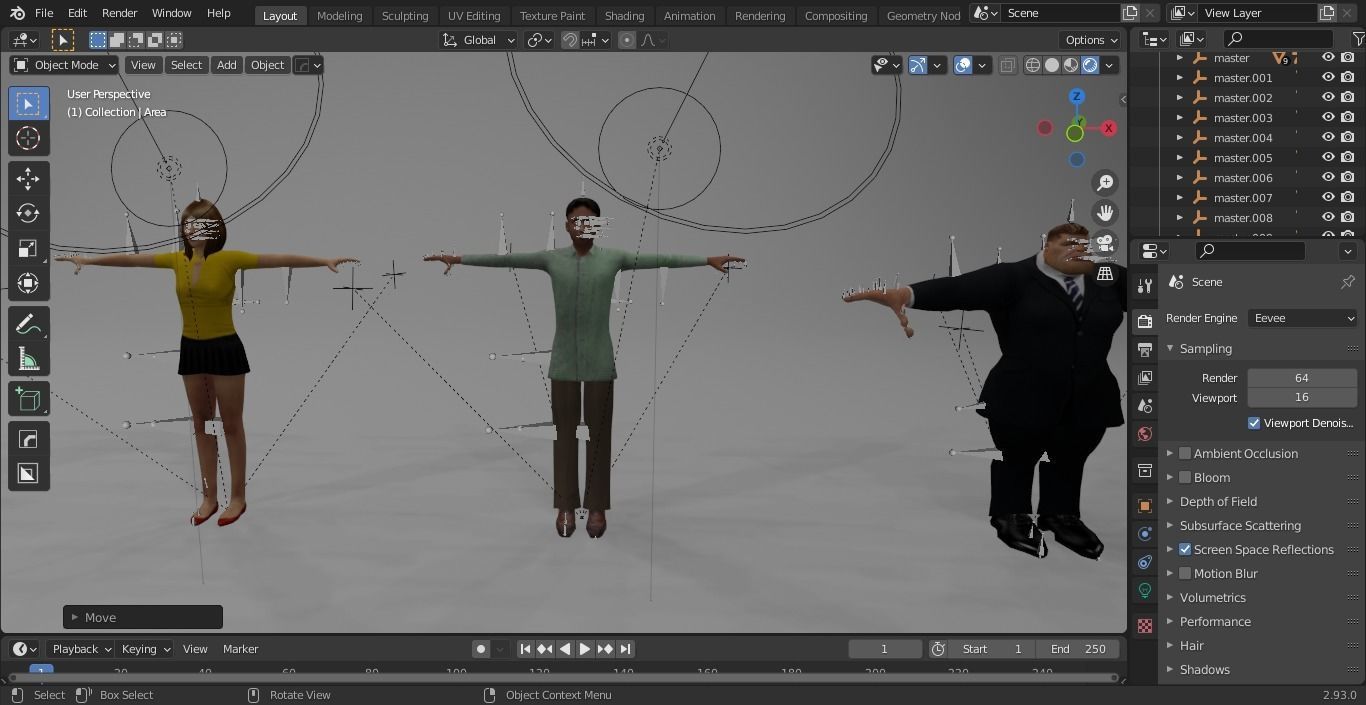
Task: Toggle viewport gizmos button
Action: [x=917, y=65]
